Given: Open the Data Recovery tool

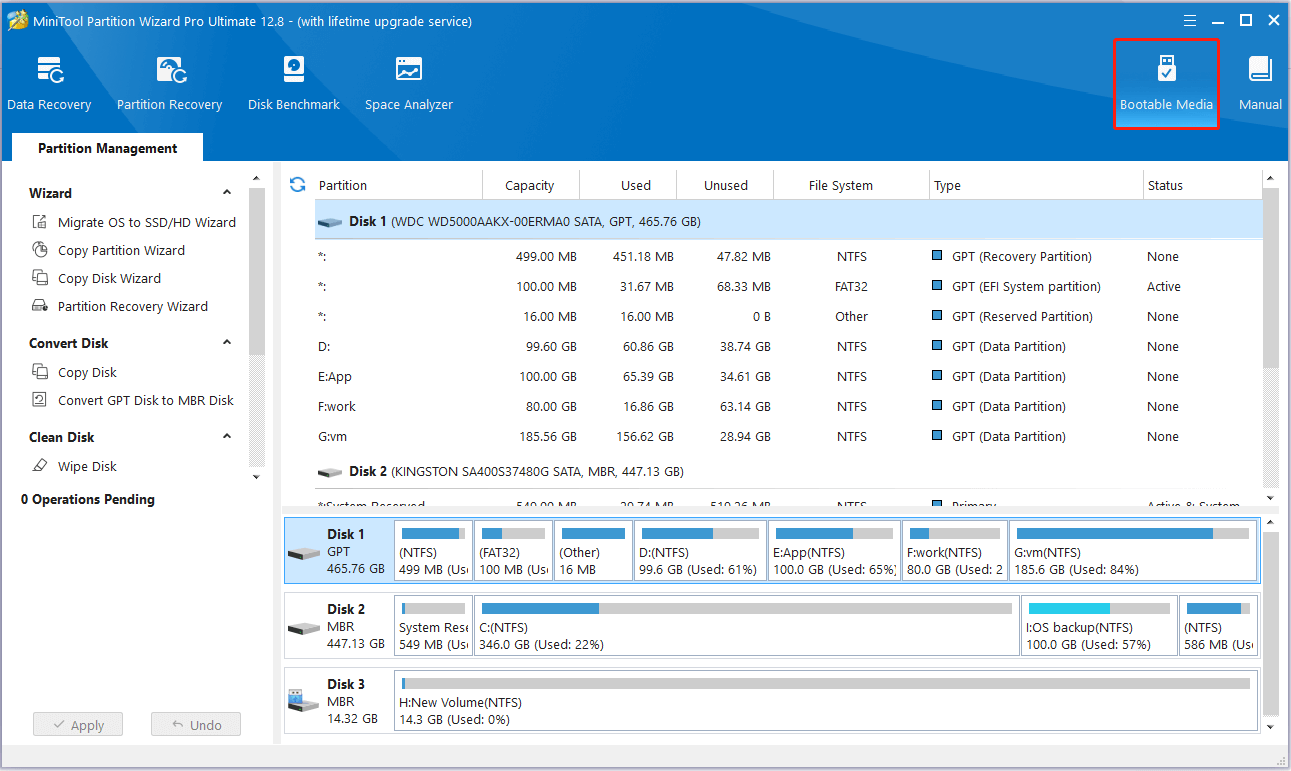Looking at the screenshot, I should click(x=49, y=80).
